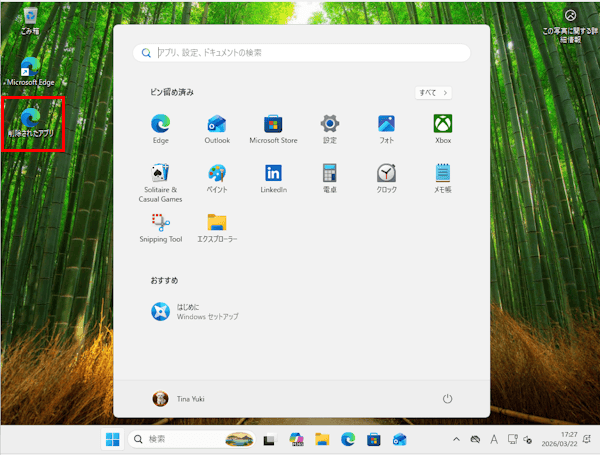Open Snipping Tool from pinned apps
600x455 pixels.
(x=161, y=228)
